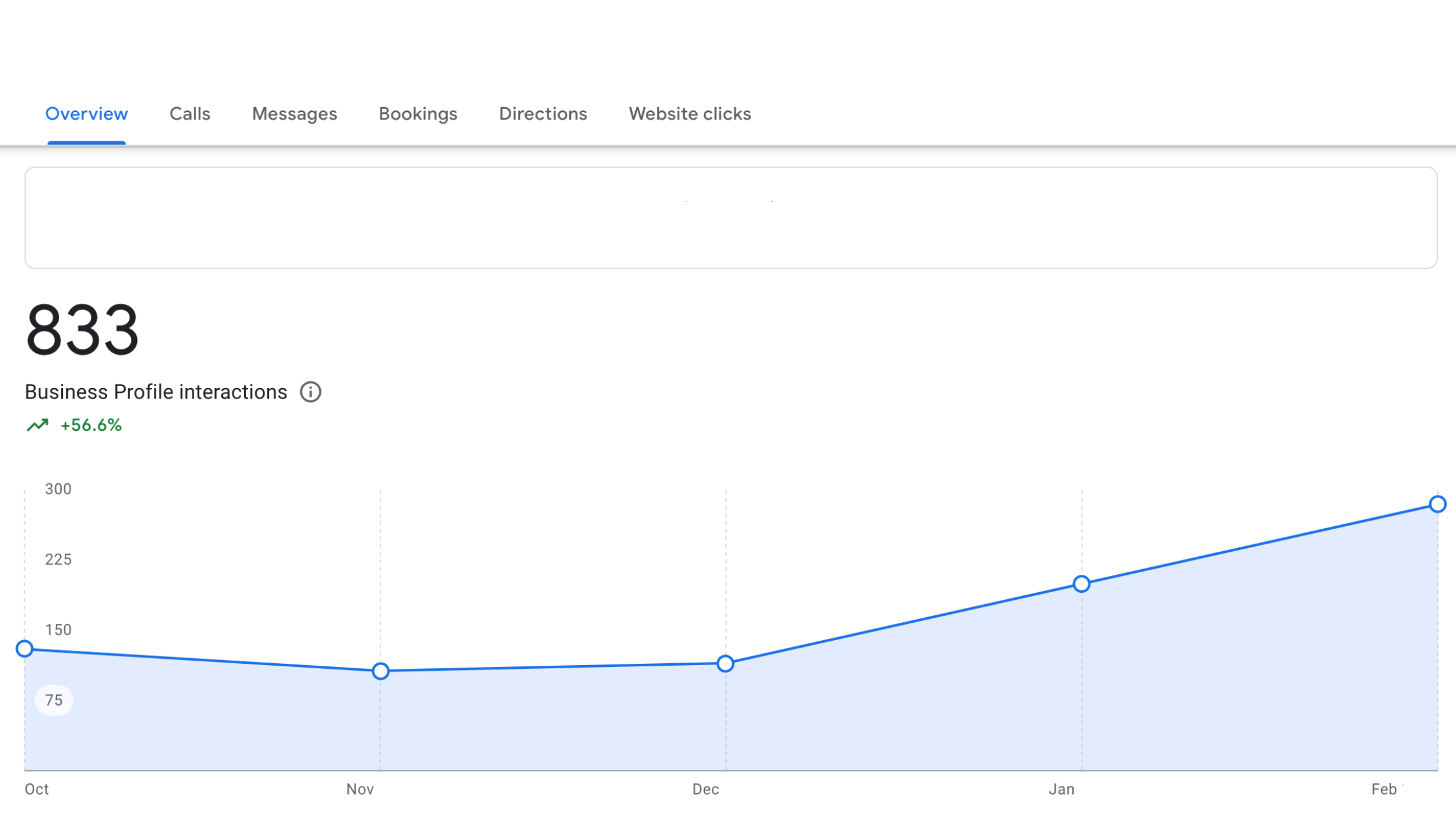The image size is (1456, 827).
Task: Go to the Directions tab
Action: (x=543, y=114)
